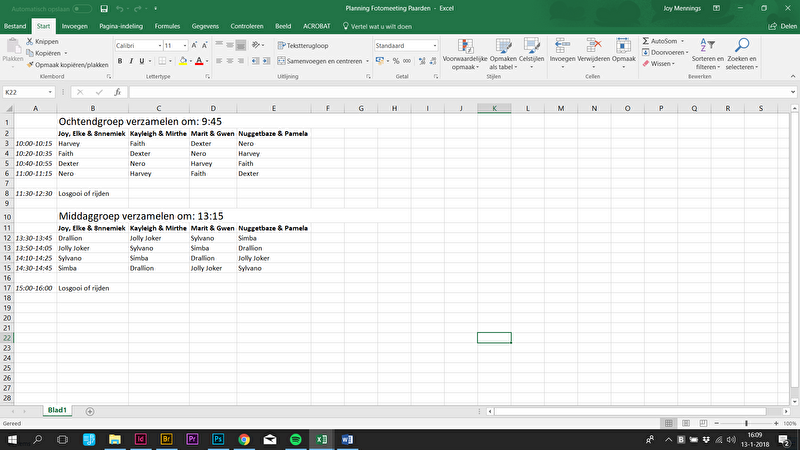Open Name Box K22 dropdown arrow

click(x=50, y=92)
